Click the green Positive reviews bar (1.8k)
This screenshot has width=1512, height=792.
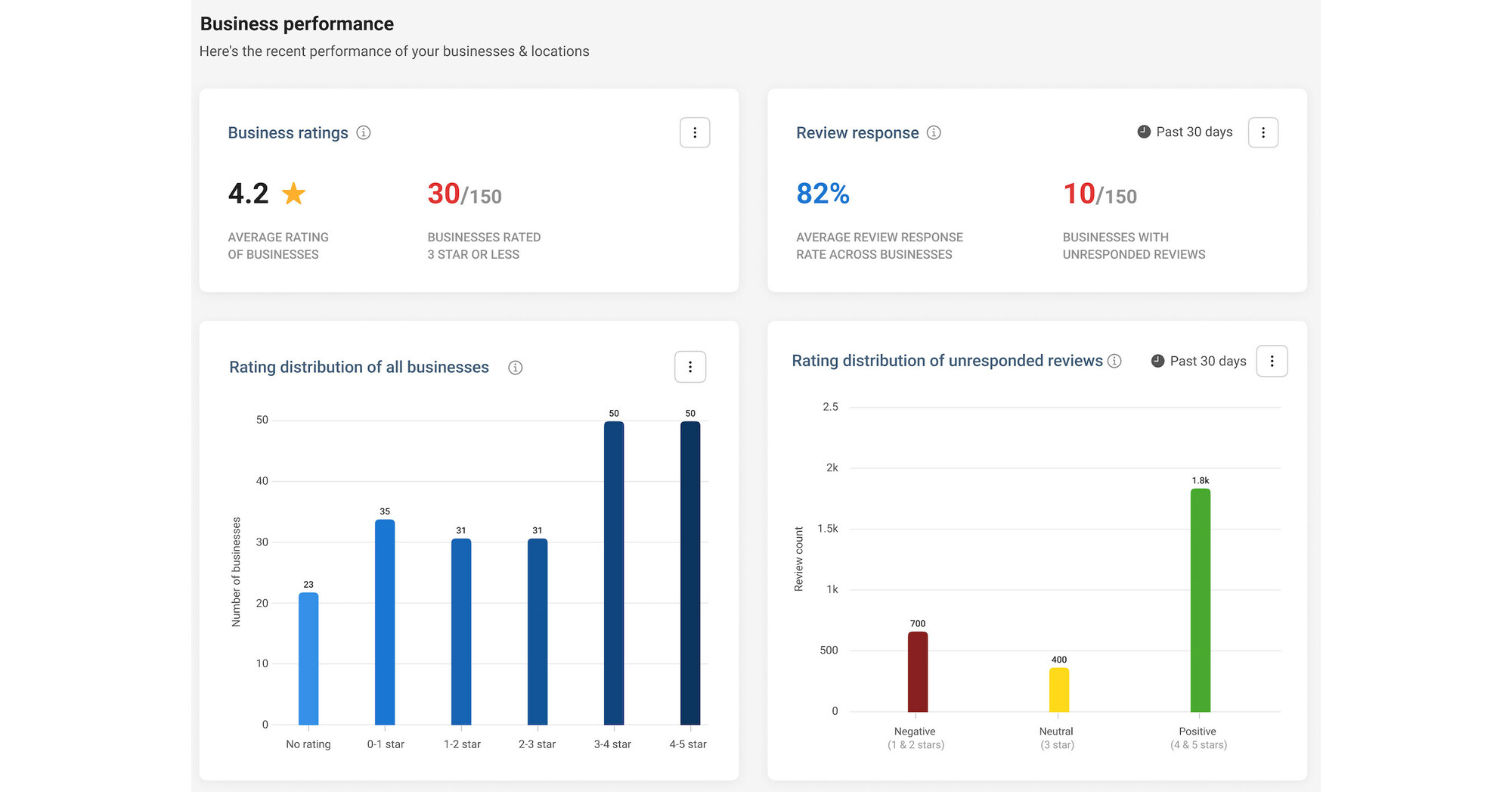(x=1201, y=600)
